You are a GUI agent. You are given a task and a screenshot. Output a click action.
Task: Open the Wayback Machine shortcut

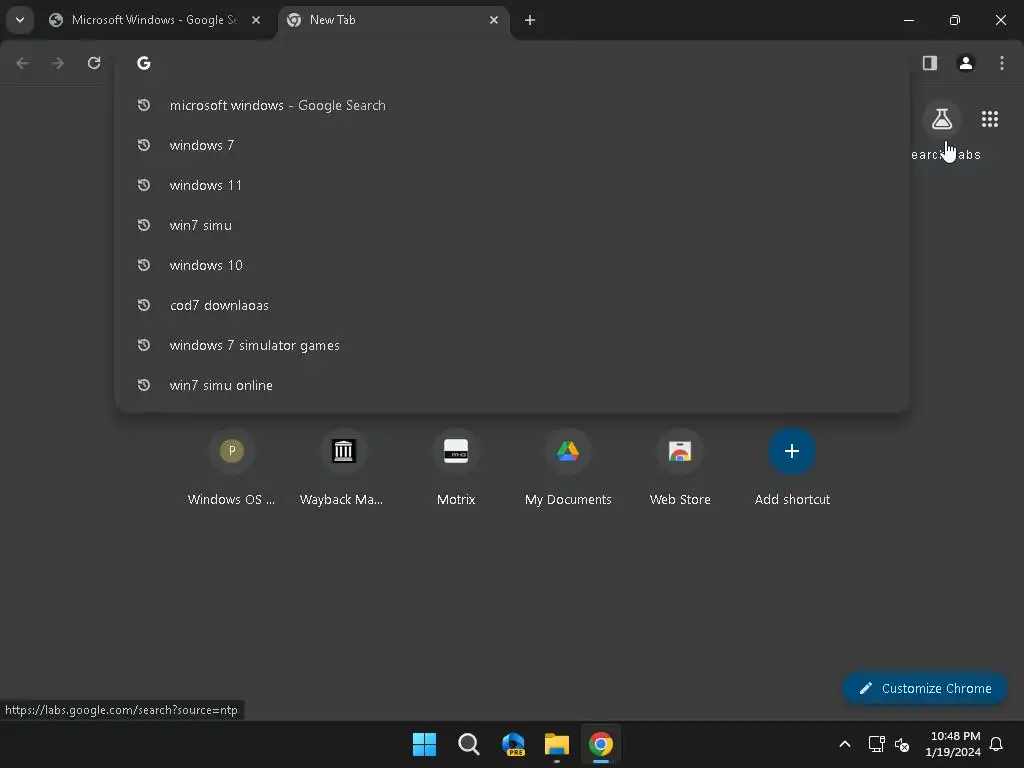tap(343, 468)
